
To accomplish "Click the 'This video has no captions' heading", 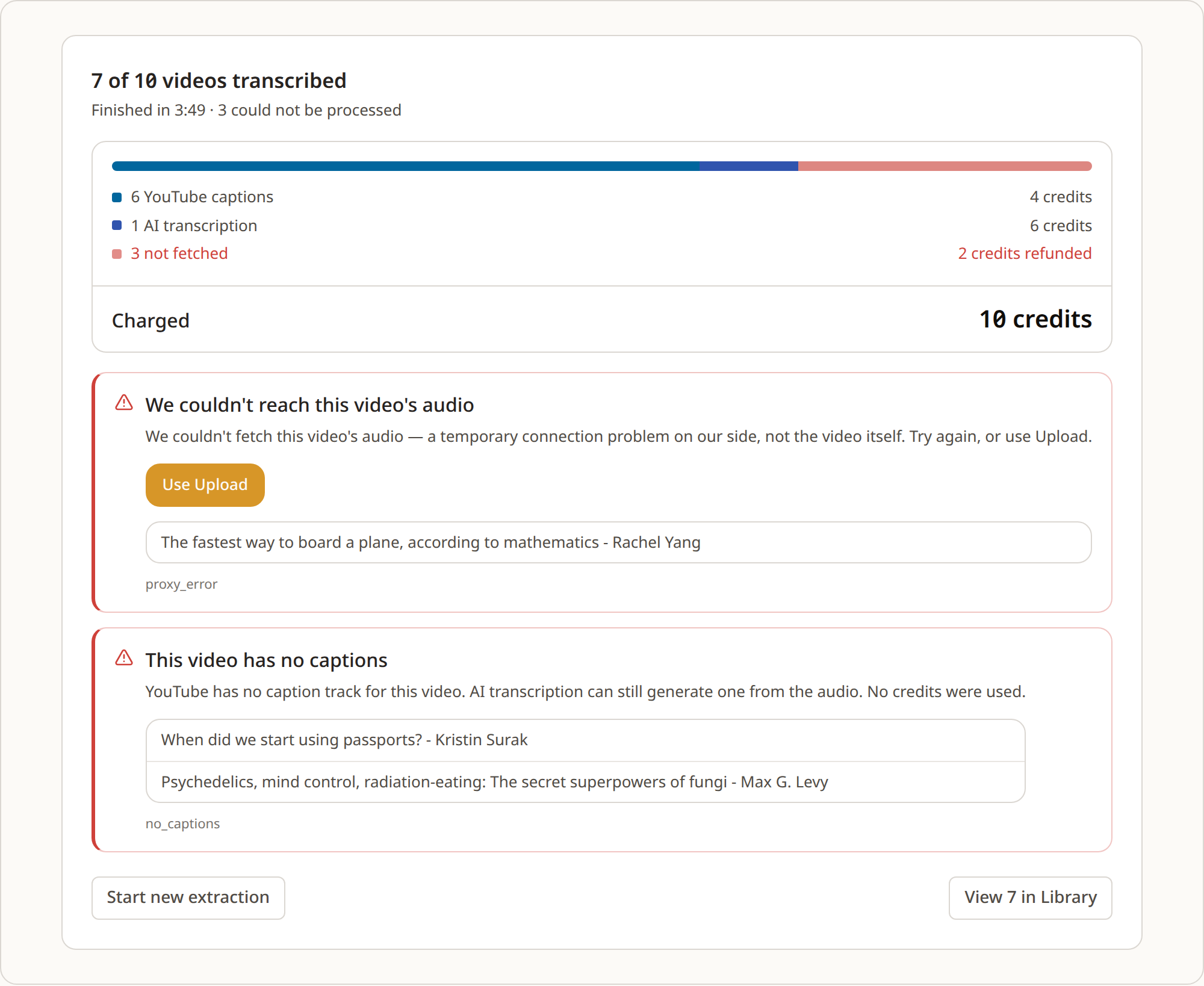I will click(x=266, y=660).
